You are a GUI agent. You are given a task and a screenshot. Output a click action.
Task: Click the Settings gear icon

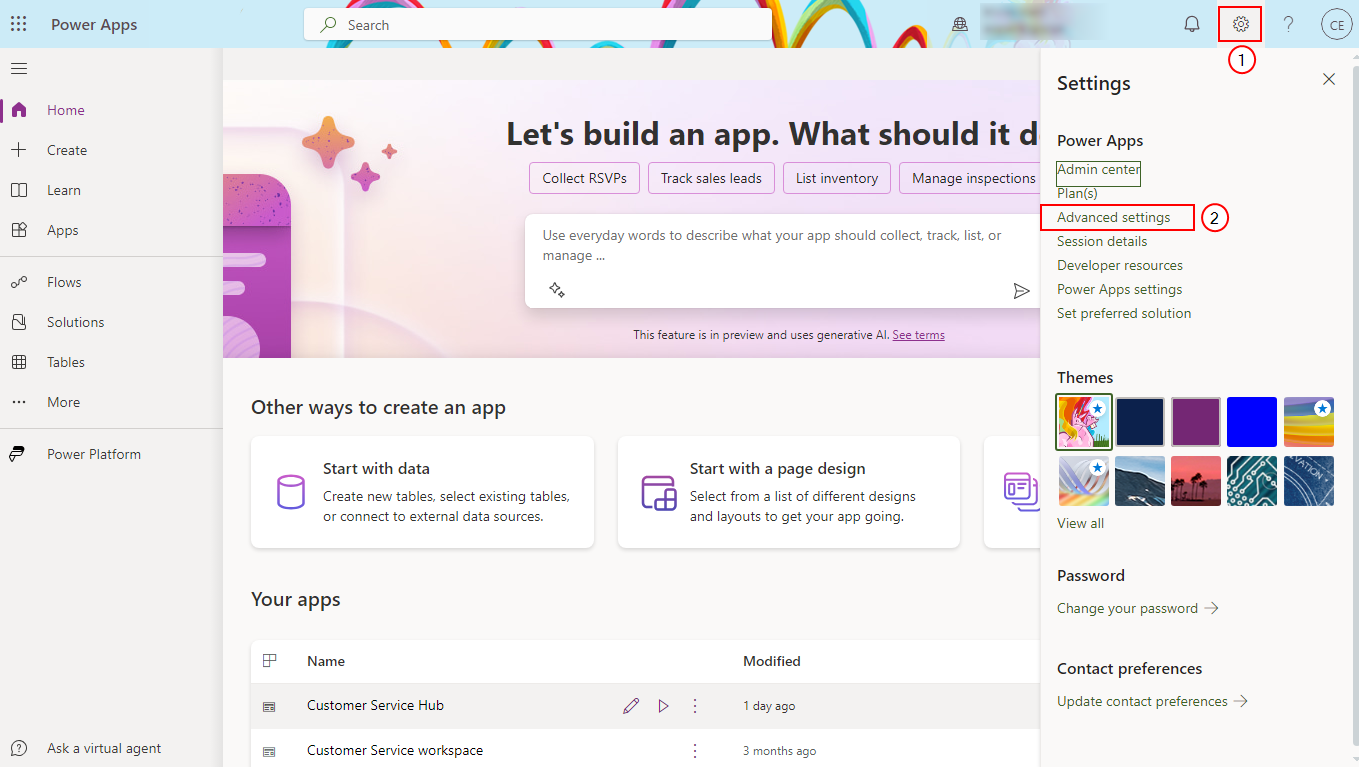(x=1241, y=24)
